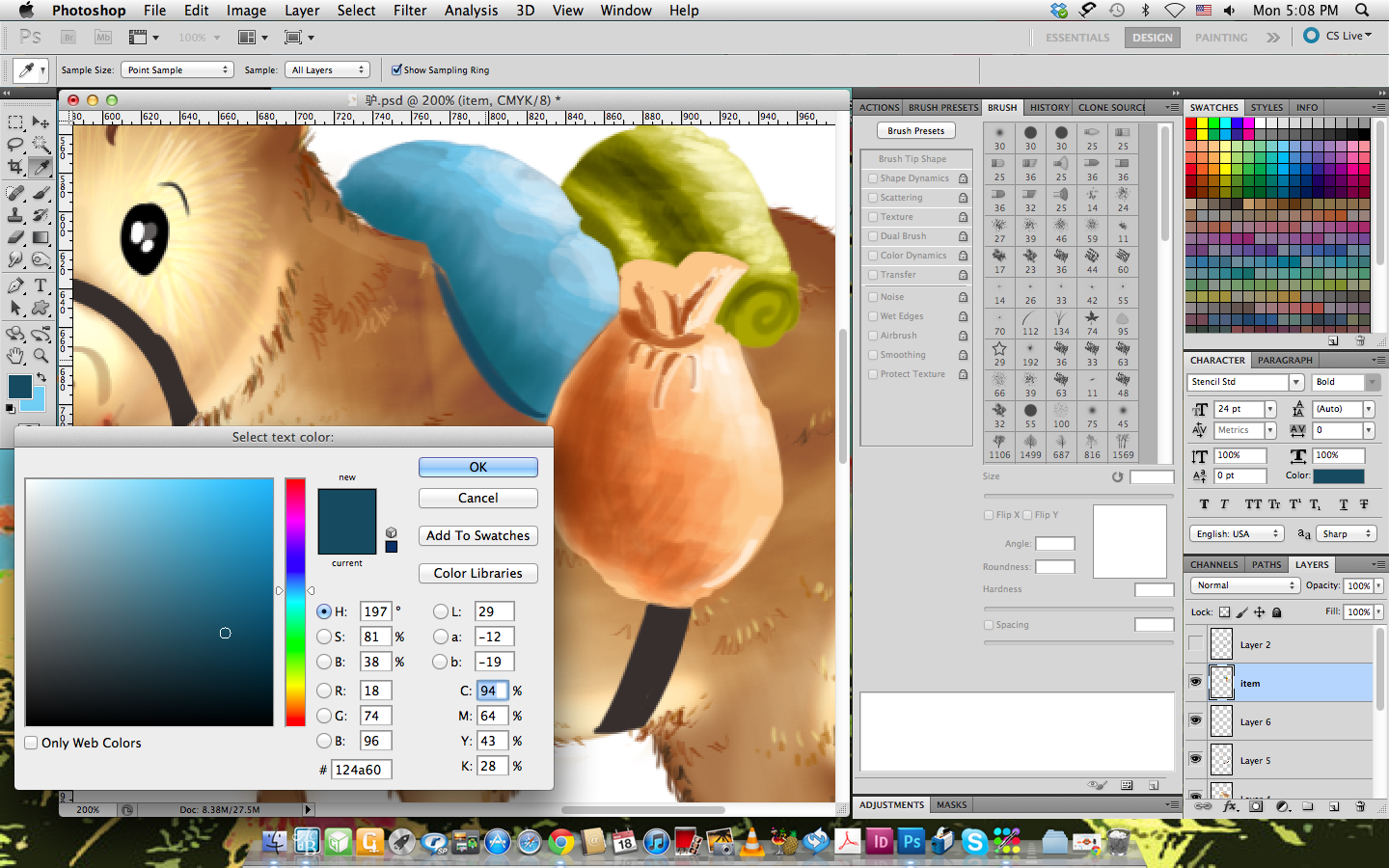This screenshot has width=1389, height=868.
Task: Switch to the Styles tab
Action: [x=1266, y=107]
